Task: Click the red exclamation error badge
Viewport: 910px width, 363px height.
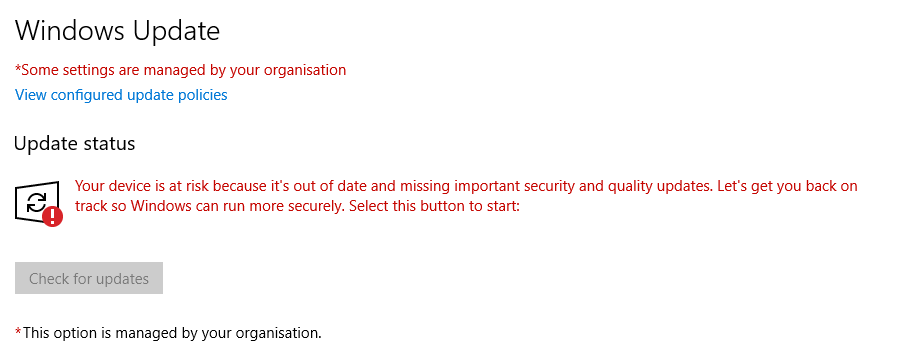Action: pyautogui.click(x=53, y=217)
